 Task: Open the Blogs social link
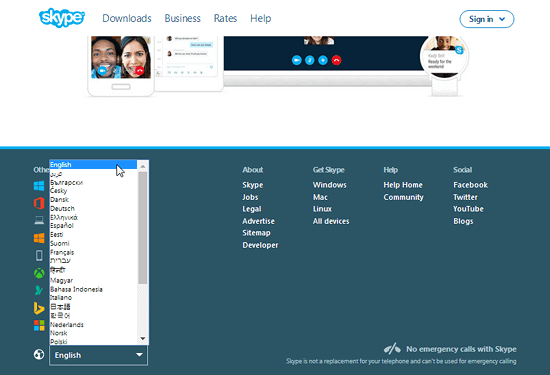463,221
